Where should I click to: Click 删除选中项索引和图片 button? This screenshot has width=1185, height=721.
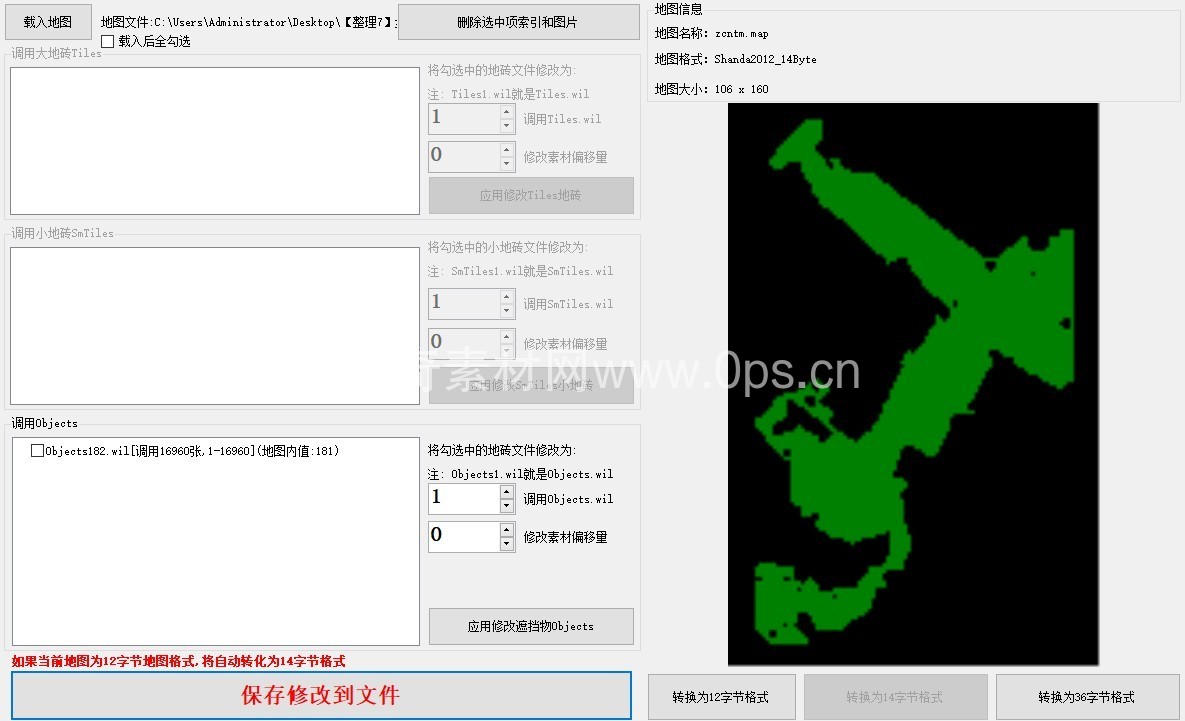coord(518,22)
